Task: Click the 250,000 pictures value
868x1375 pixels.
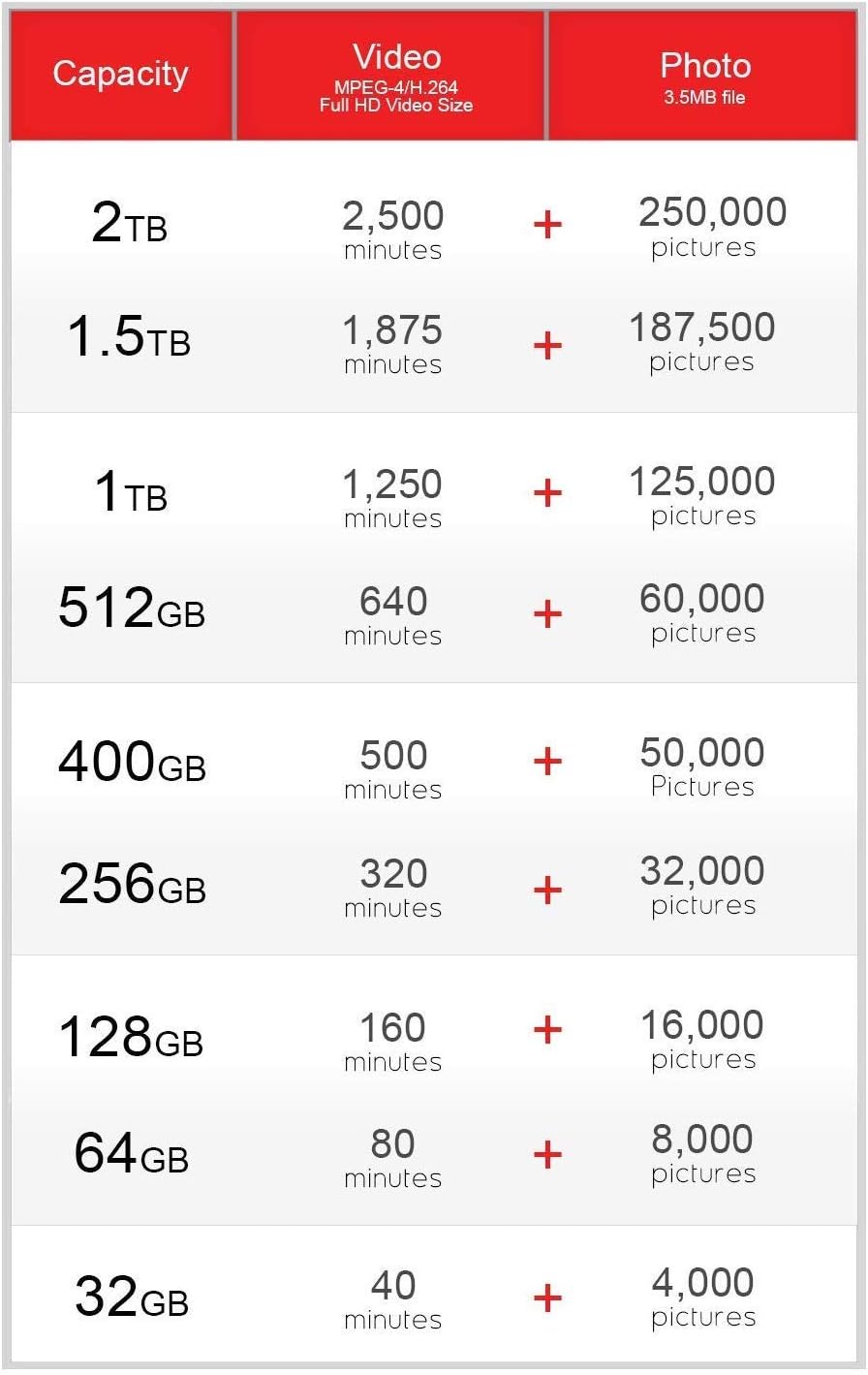Action: pyautogui.click(x=711, y=226)
